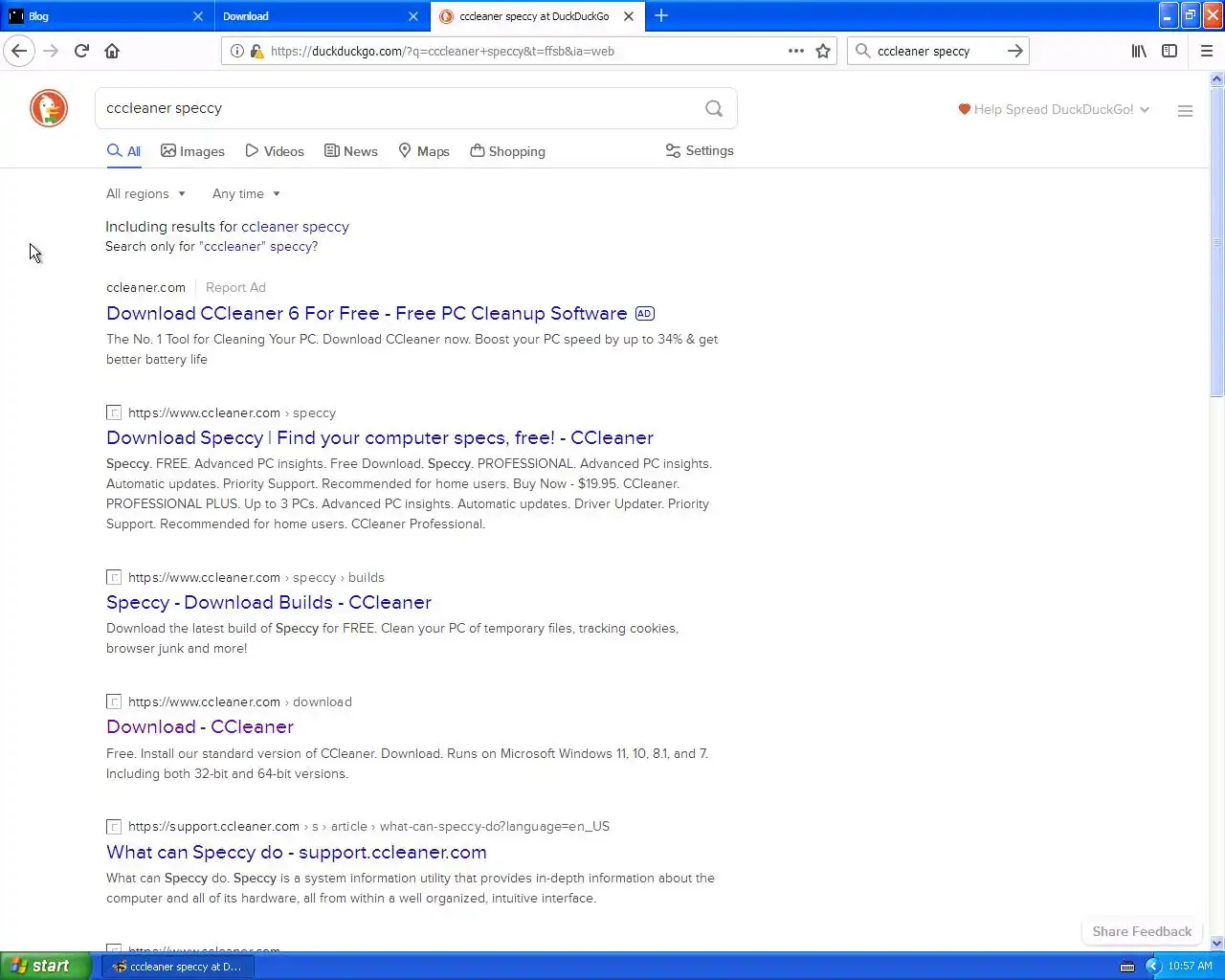Click the AD badge on first result
Image resolution: width=1225 pixels, height=980 pixels.
coord(645,313)
